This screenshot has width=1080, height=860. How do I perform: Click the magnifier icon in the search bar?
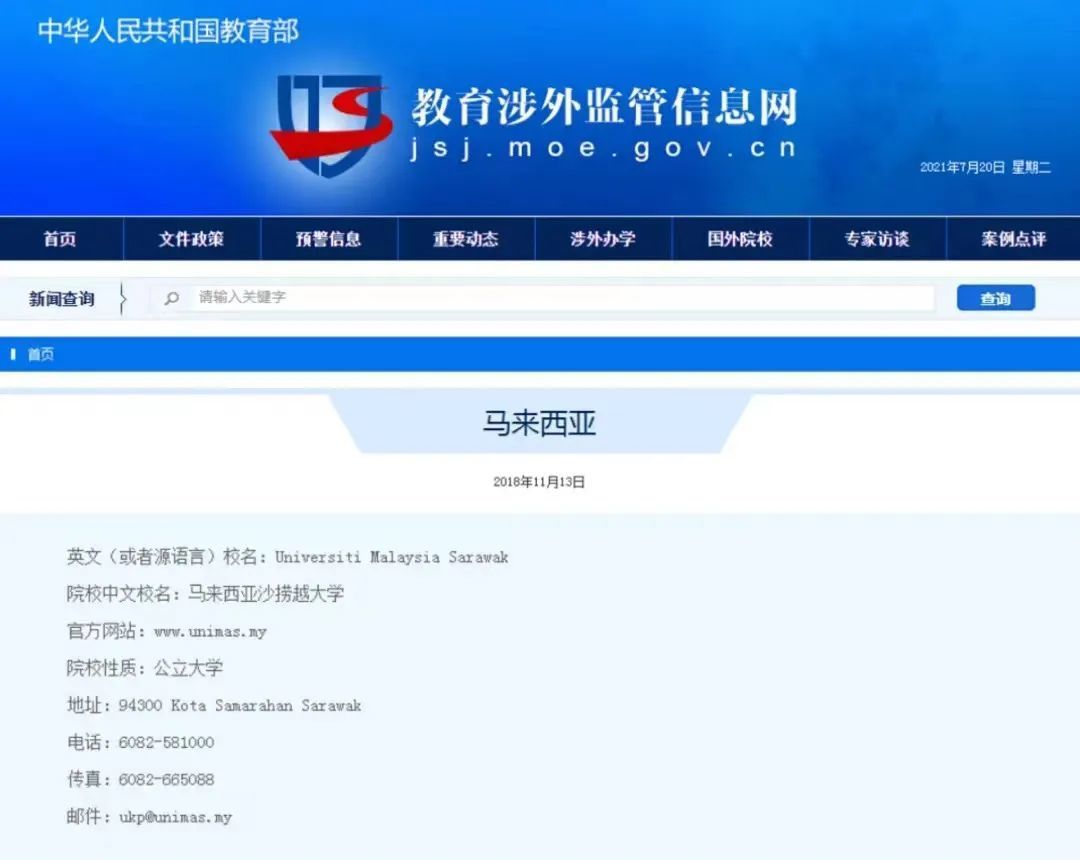coord(172,298)
